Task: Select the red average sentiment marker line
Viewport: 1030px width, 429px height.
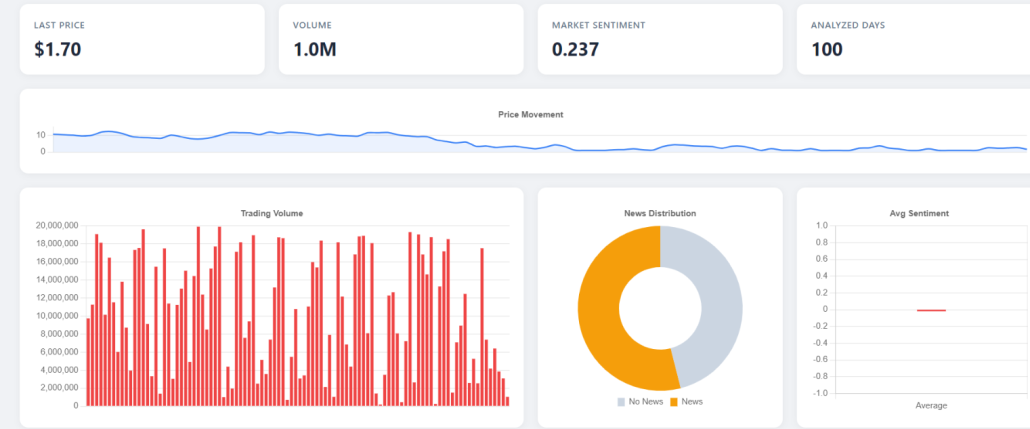Action: click(x=931, y=310)
